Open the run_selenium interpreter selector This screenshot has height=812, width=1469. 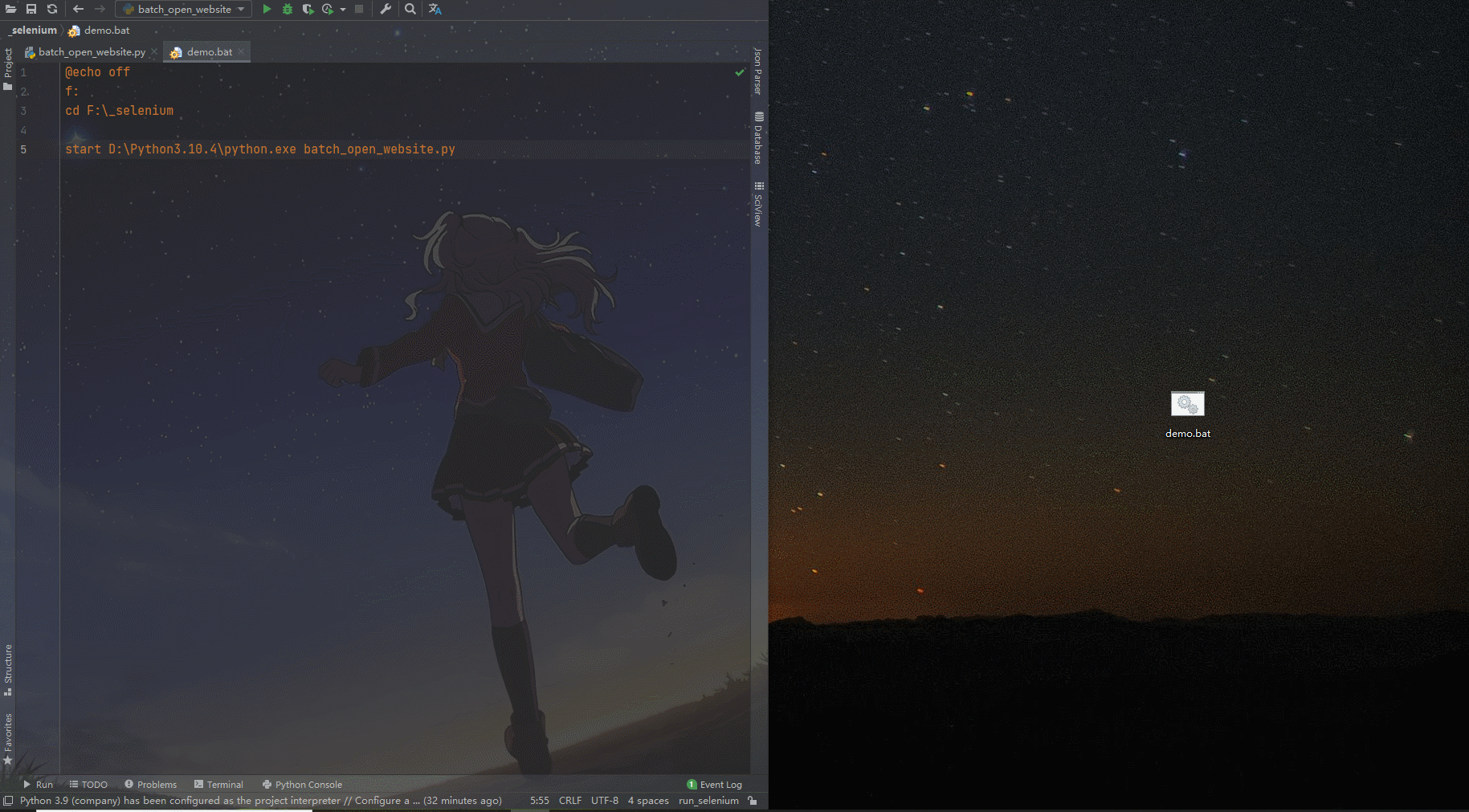coord(708,801)
